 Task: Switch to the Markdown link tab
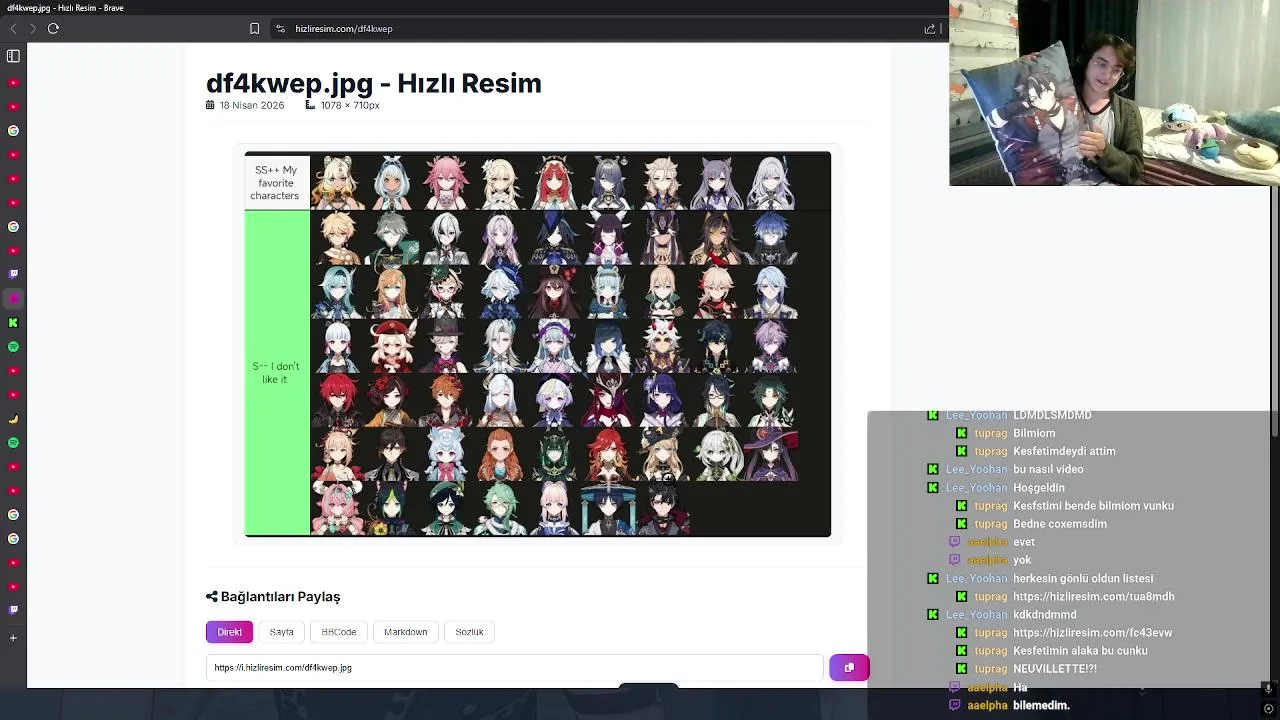405,632
